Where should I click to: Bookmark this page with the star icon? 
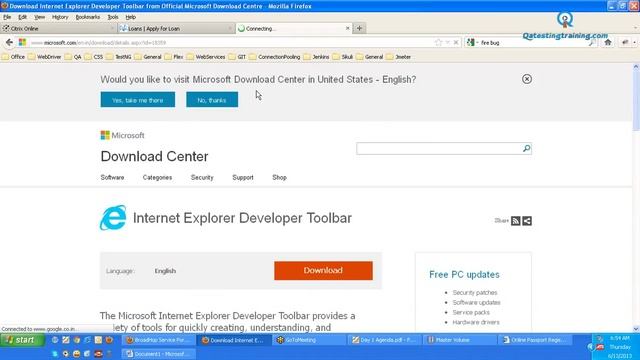point(438,42)
